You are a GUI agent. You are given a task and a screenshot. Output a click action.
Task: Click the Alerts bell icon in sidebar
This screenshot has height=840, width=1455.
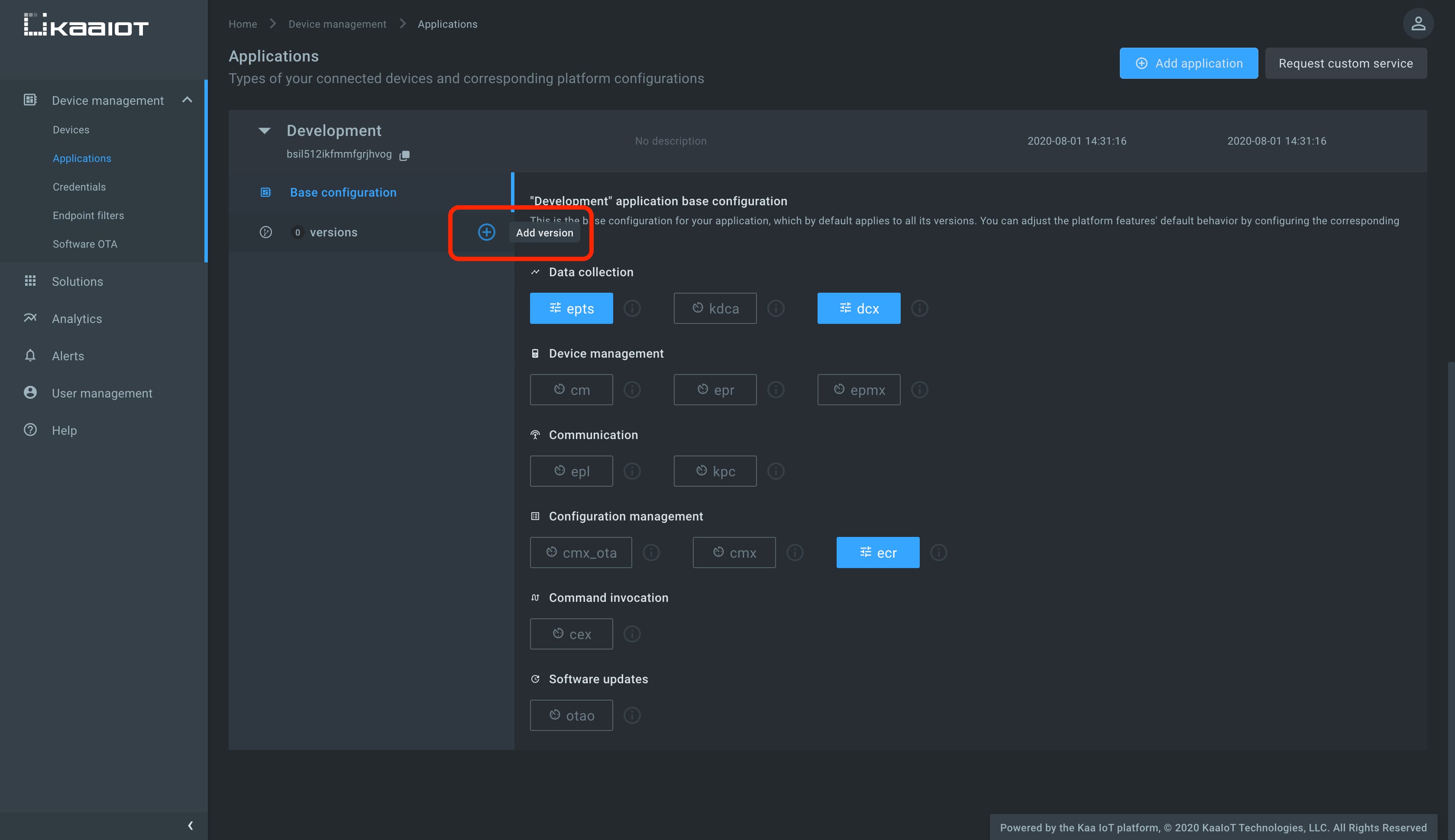click(30, 355)
